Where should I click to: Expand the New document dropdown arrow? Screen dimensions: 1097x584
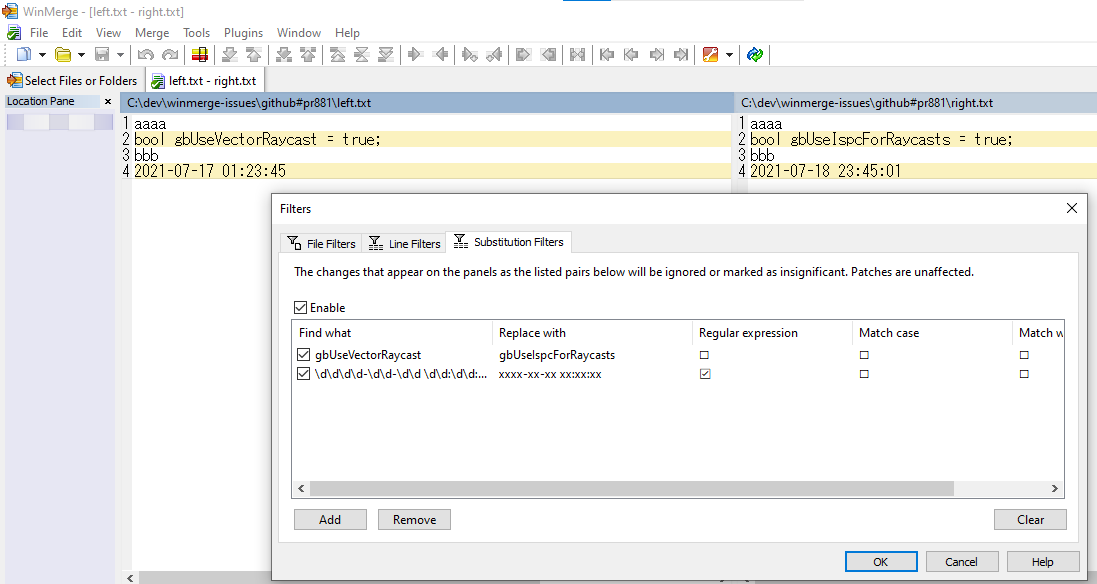pyautogui.click(x=42, y=55)
